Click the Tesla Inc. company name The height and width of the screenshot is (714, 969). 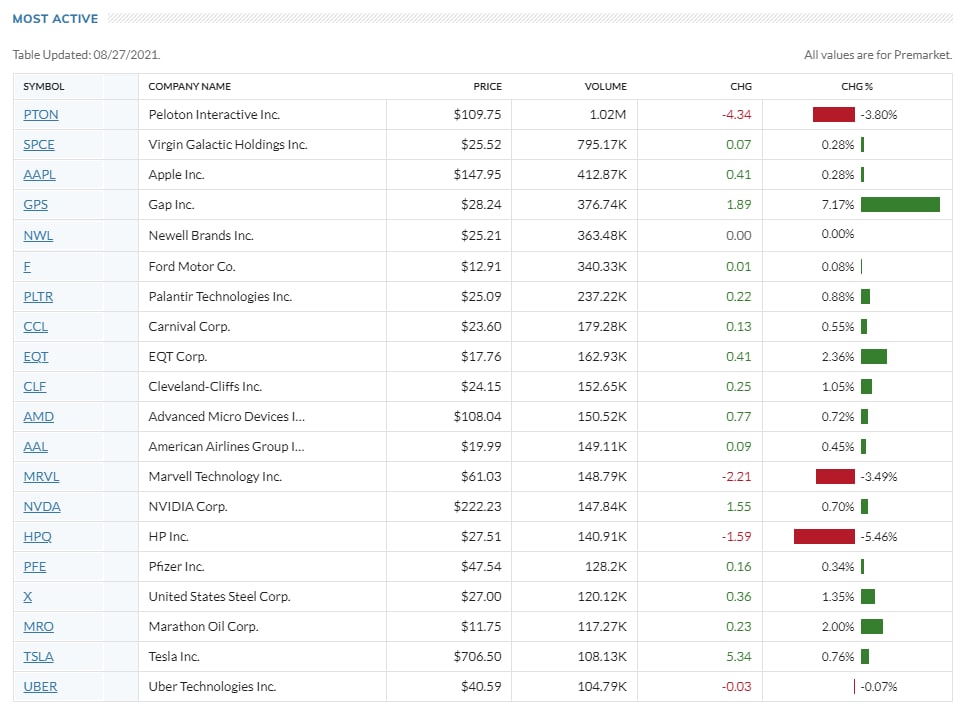pos(174,657)
